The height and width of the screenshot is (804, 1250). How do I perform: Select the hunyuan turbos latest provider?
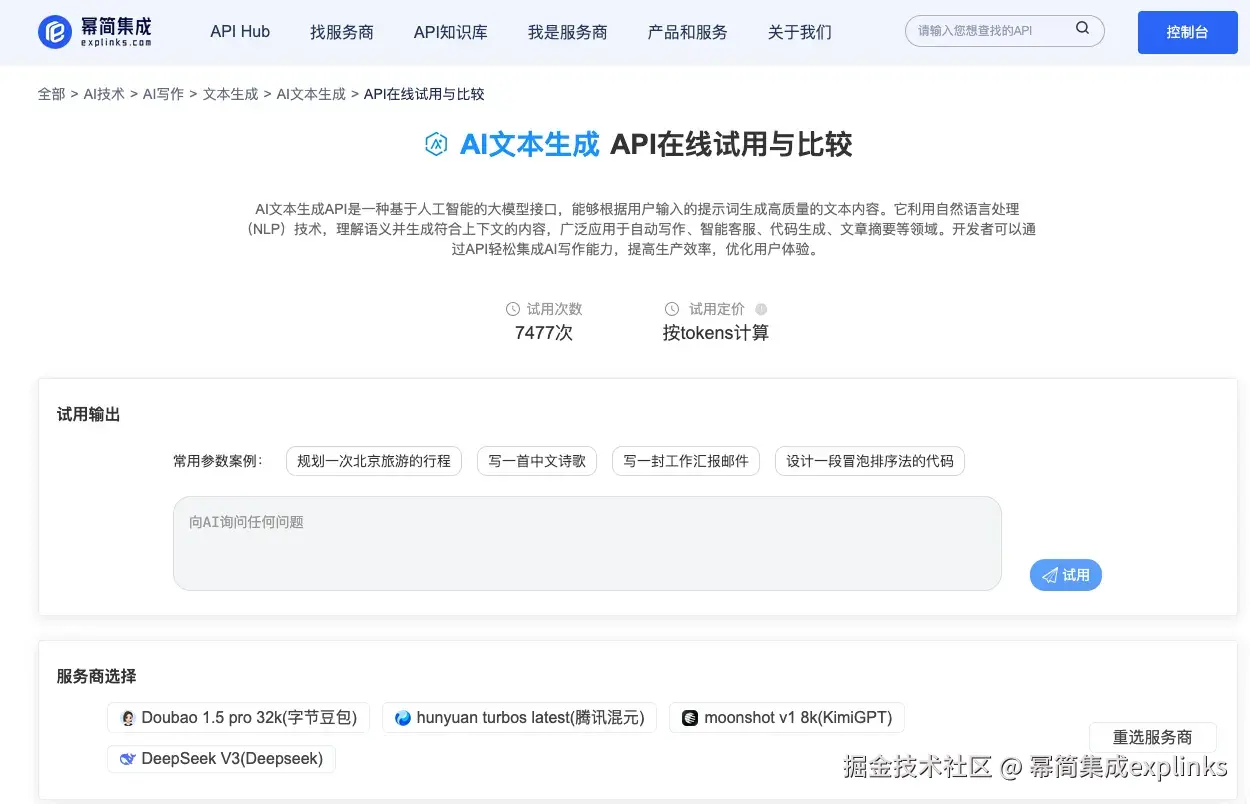[x=520, y=718]
